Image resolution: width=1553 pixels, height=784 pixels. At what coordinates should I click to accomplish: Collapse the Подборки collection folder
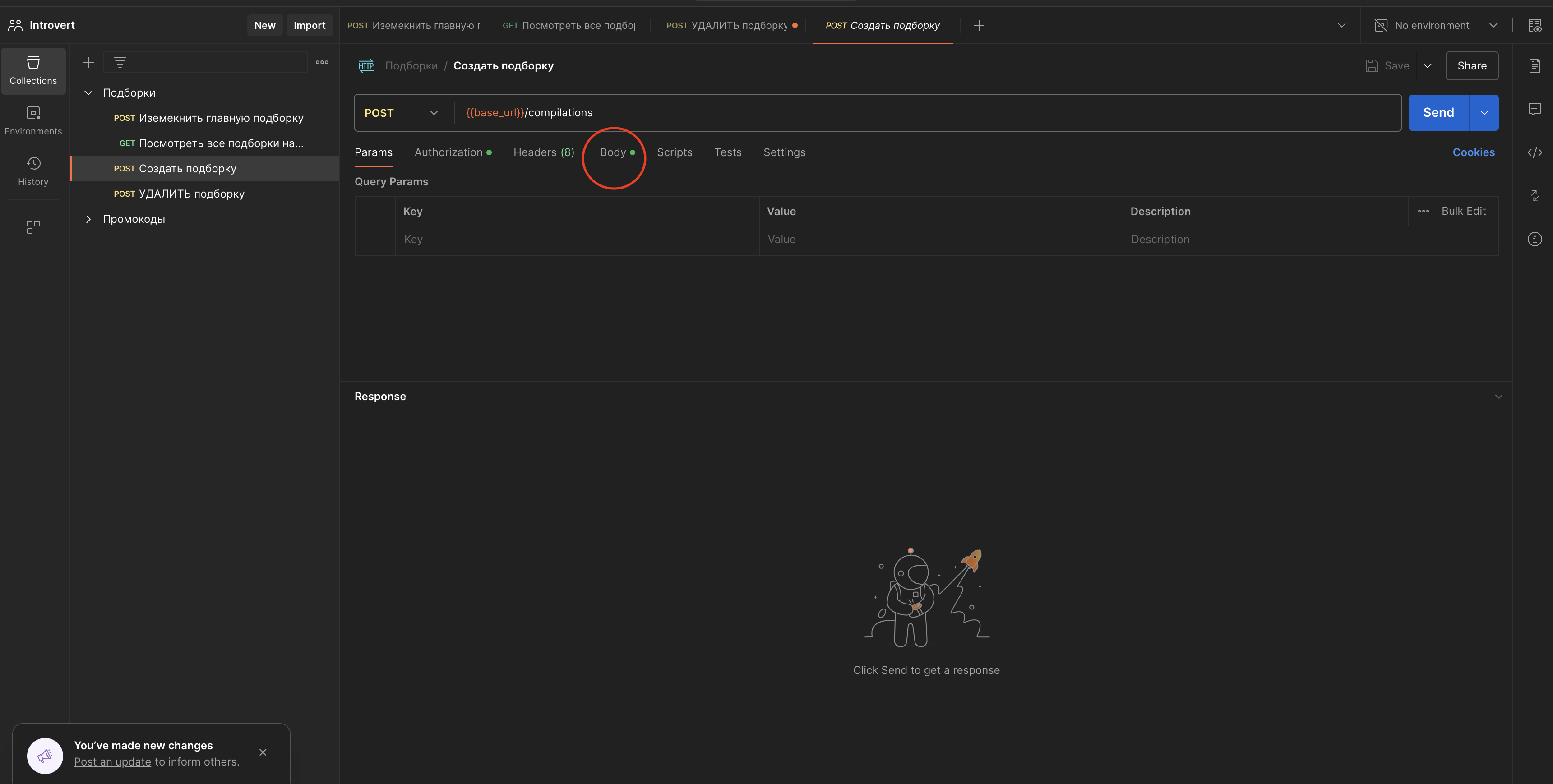(x=88, y=93)
